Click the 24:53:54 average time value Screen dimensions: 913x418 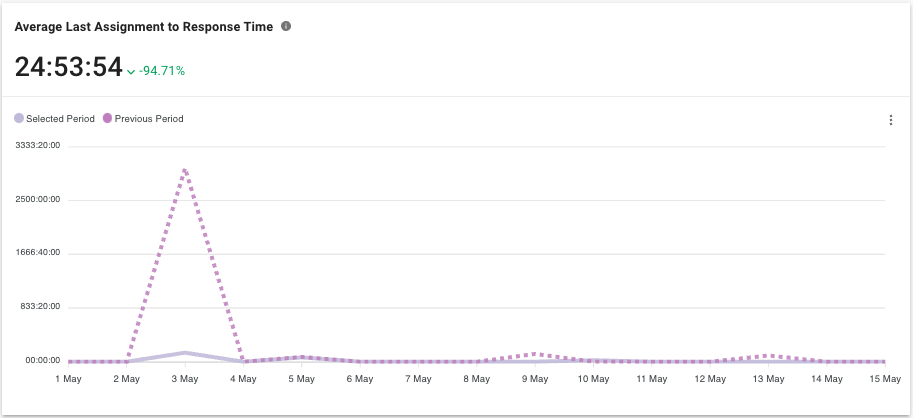68,68
